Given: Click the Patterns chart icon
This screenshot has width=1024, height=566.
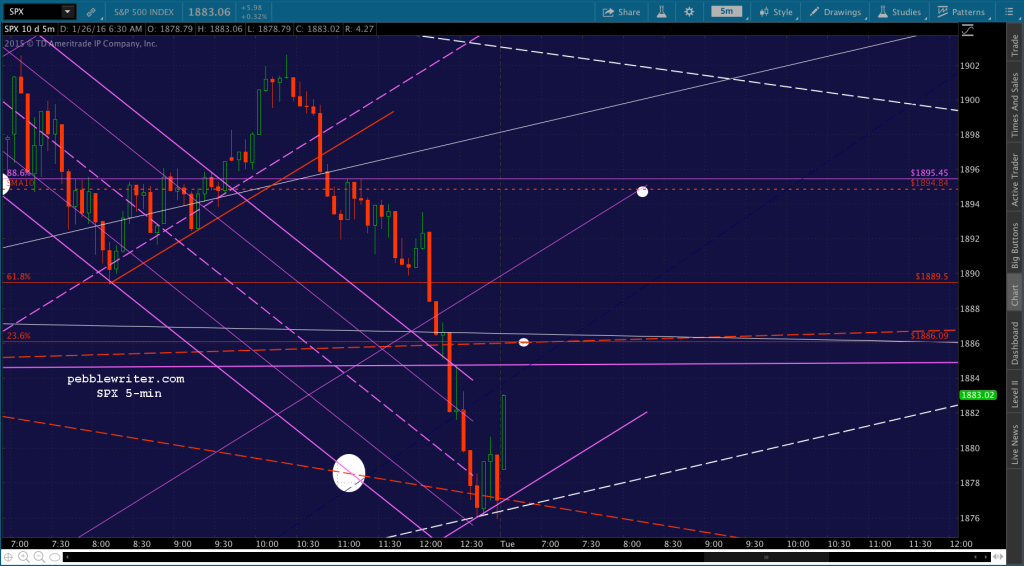Looking at the screenshot, I should click(x=942, y=12).
